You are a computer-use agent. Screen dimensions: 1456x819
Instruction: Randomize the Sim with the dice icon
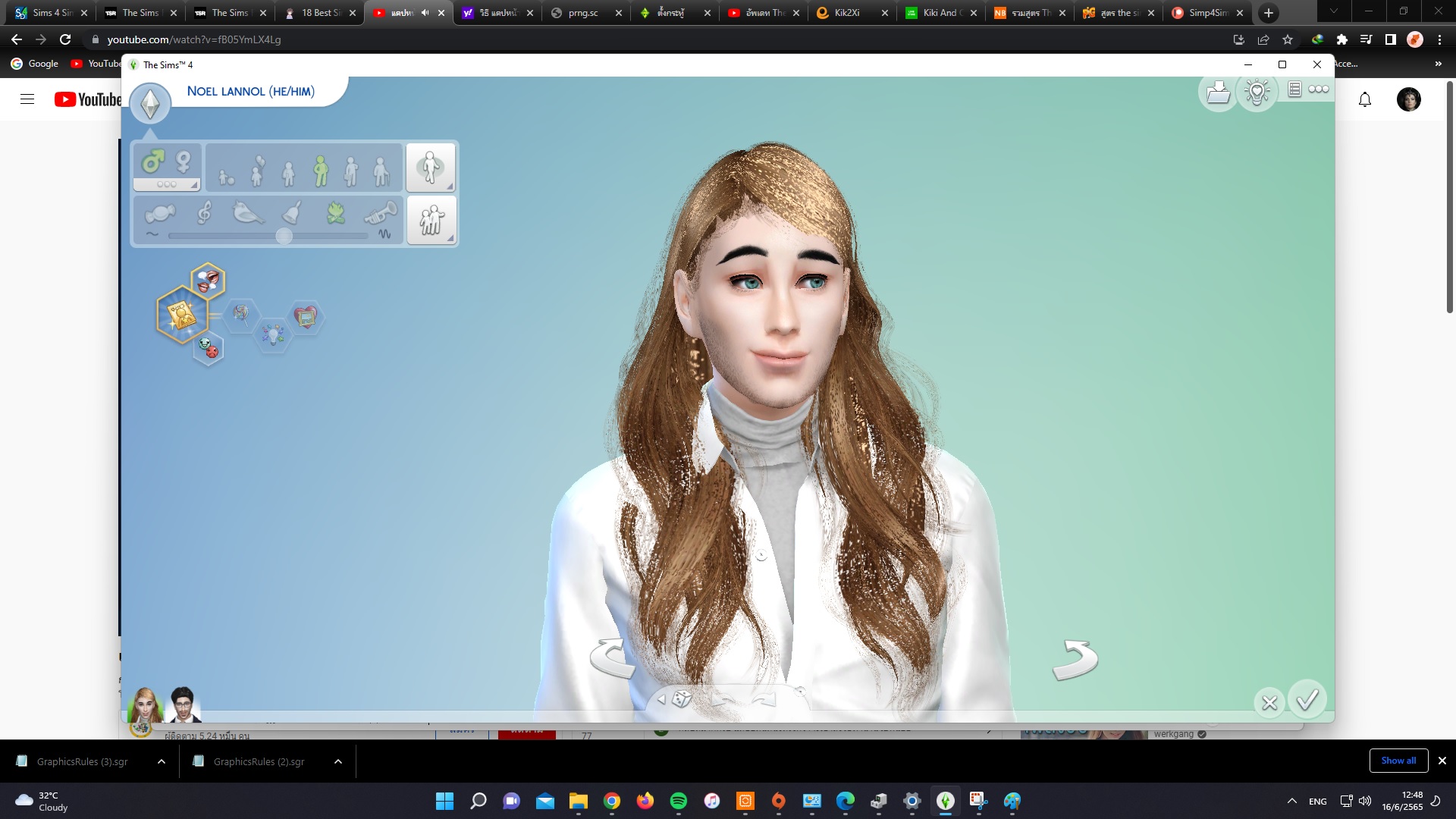pyautogui.click(x=681, y=698)
